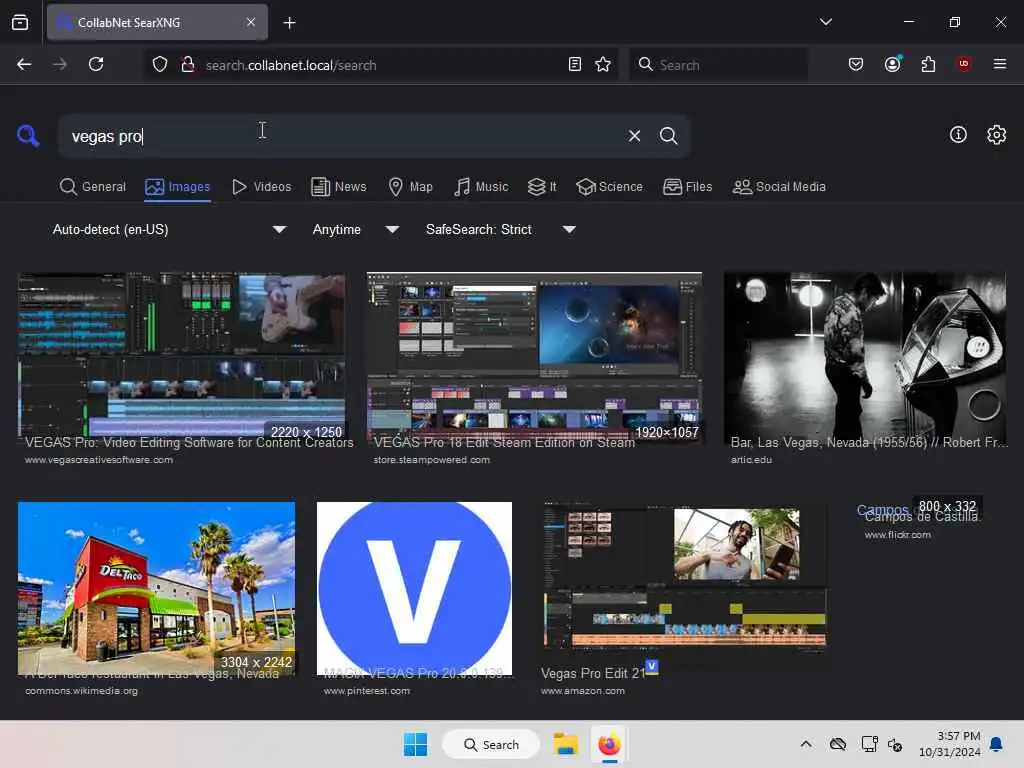Open the Anytime time range dropdown
The image size is (1024, 768).
[x=355, y=229]
